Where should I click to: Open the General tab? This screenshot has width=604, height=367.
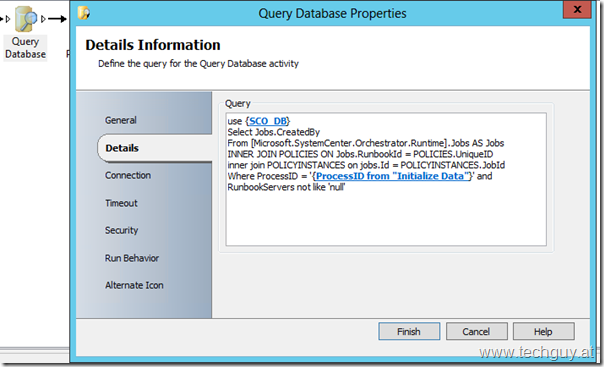point(121,120)
